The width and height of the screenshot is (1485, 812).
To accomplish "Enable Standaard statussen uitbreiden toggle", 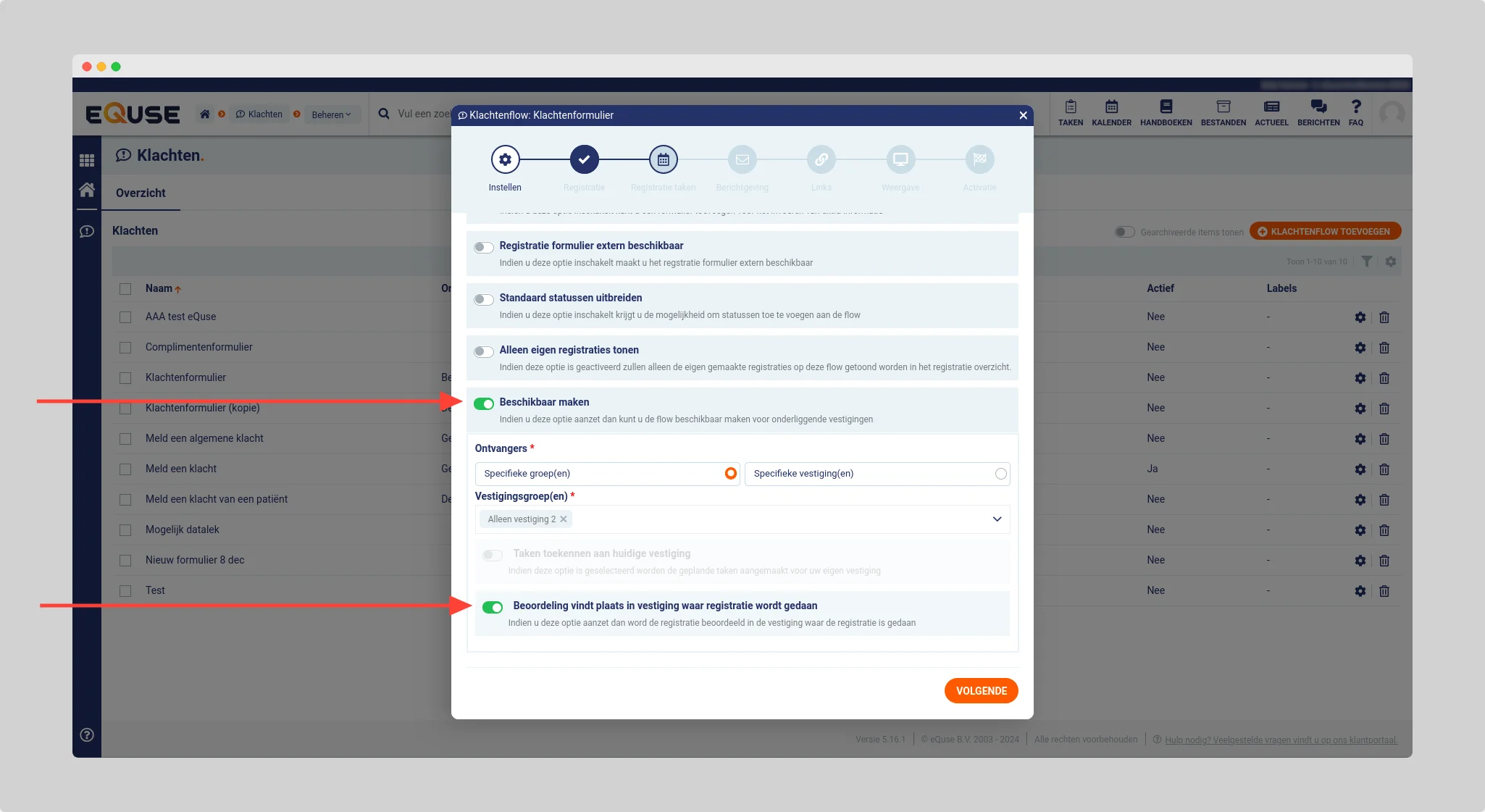I will click(x=484, y=299).
